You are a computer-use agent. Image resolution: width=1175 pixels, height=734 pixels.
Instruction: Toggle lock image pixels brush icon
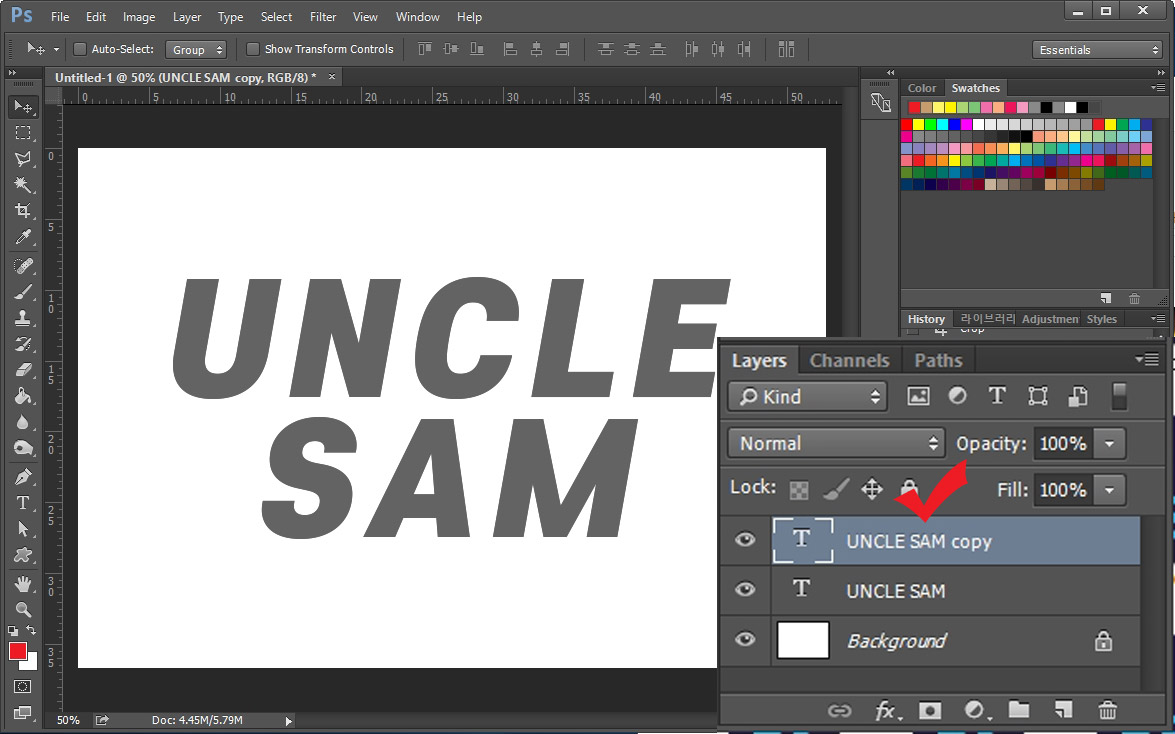coord(836,490)
